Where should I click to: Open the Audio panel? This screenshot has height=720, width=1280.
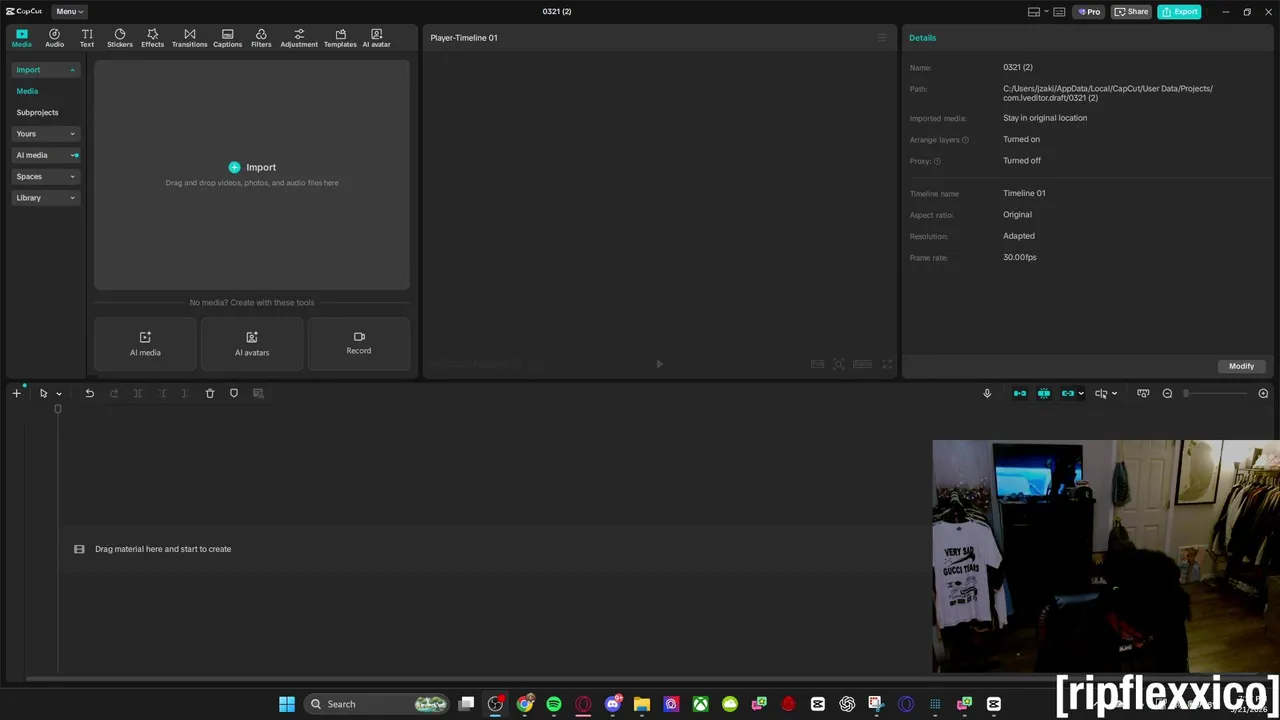click(54, 38)
